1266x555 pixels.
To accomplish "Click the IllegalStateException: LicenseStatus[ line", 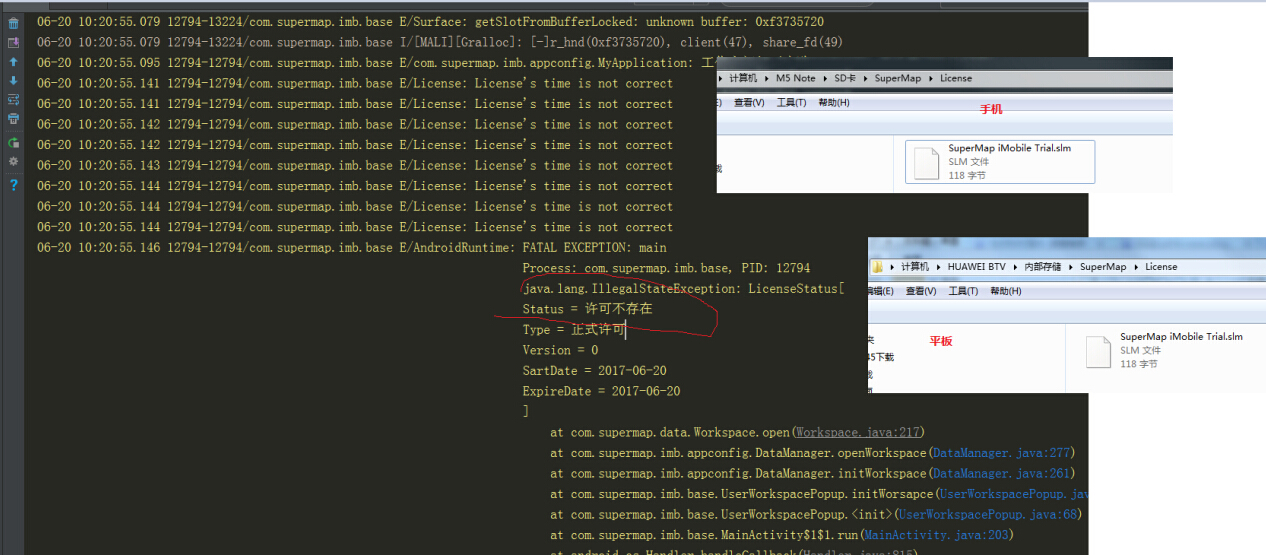I will click(x=683, y=289).
